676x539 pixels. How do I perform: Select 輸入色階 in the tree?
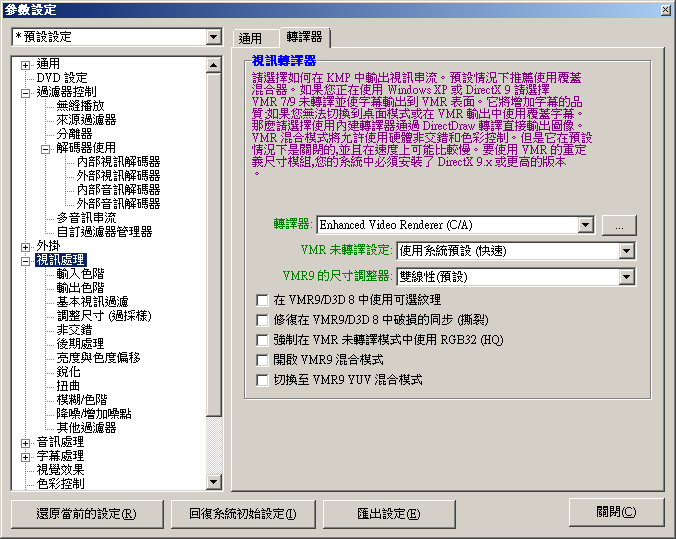[x=80, y=273]
